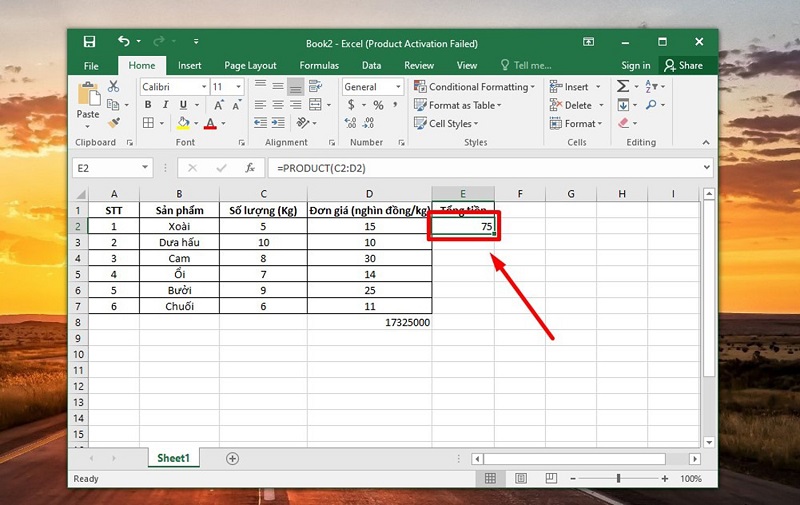Click the Save icon in title bar

point(90,42)
